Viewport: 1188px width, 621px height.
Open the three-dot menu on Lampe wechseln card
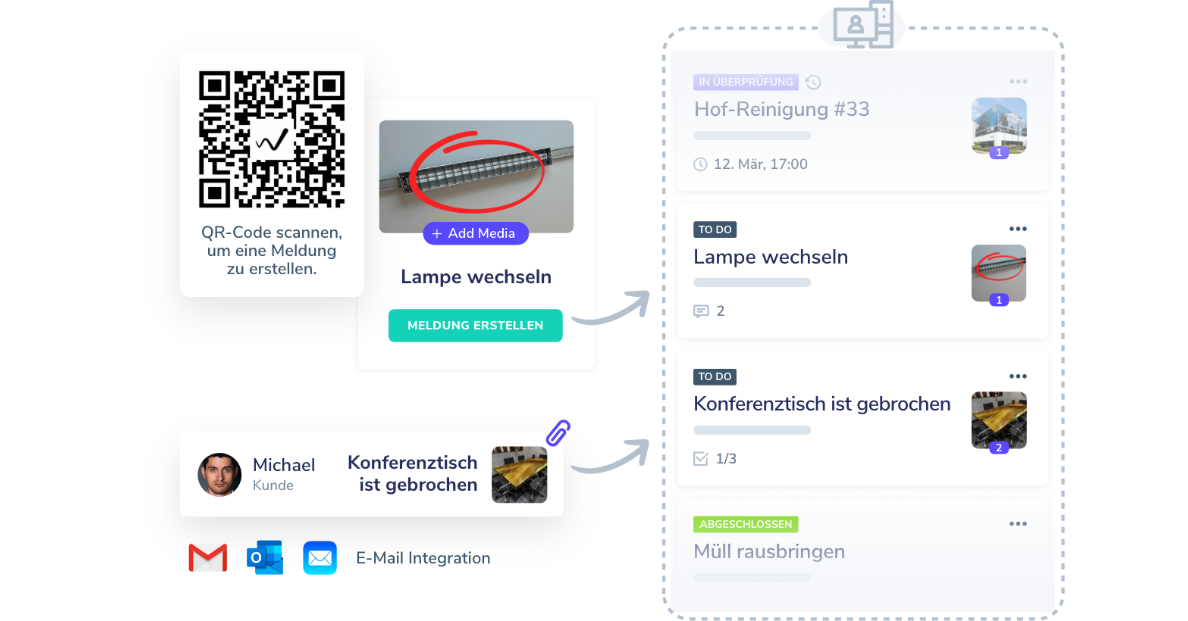tap(1018, 229)
